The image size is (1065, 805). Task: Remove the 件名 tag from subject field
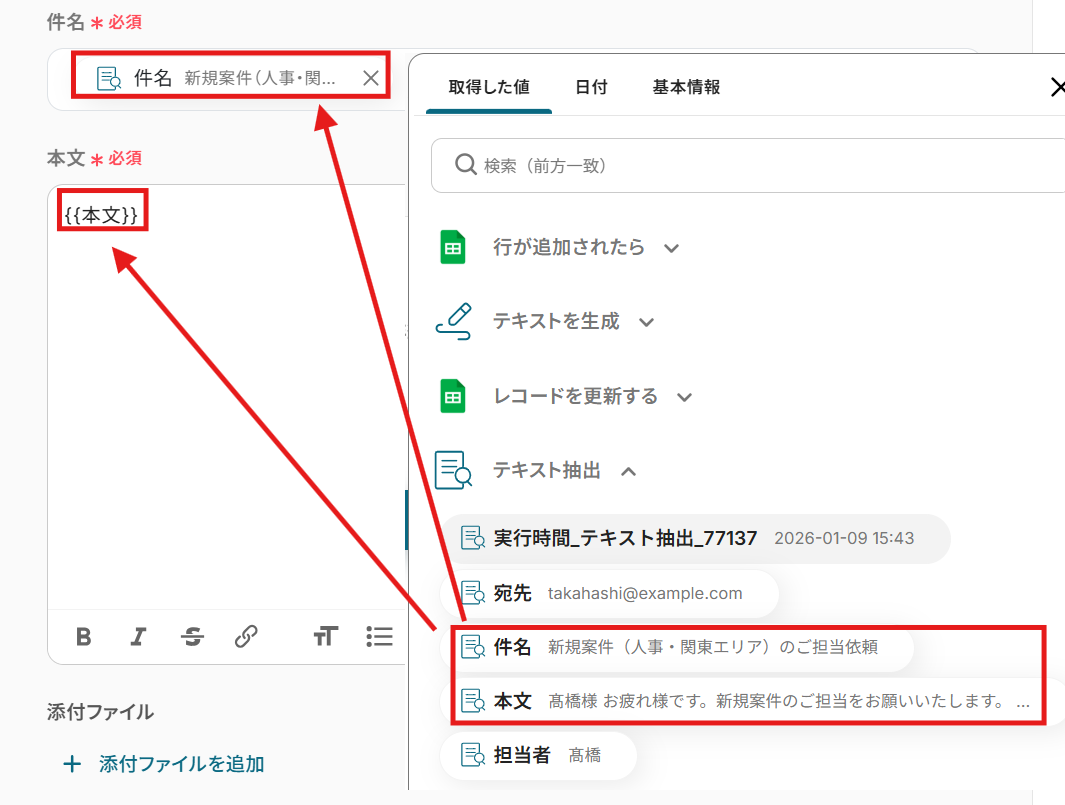(371, 78)
